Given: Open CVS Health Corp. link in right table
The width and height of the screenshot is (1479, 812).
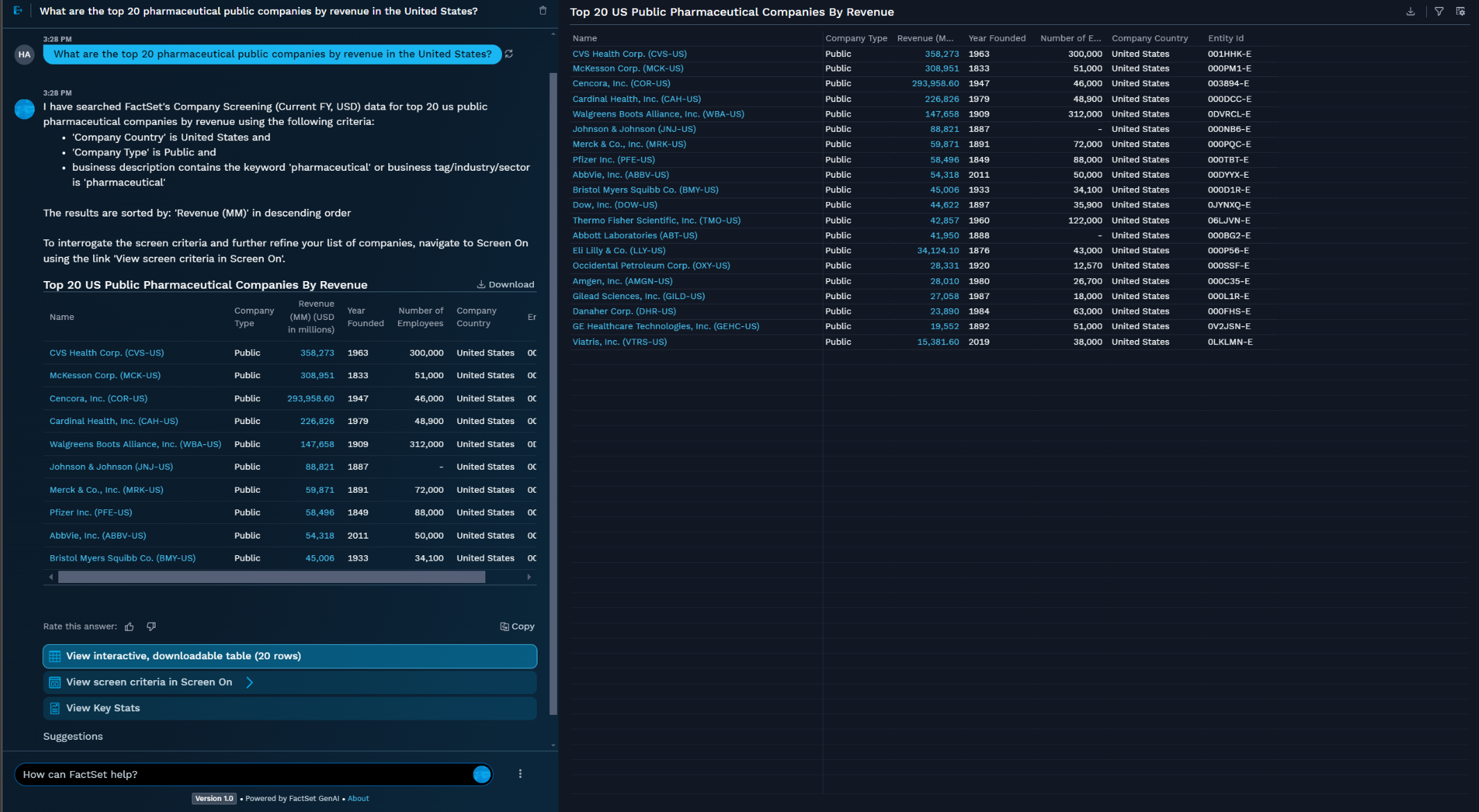Looking at the screenshot, I should click(x=629, y=53).
